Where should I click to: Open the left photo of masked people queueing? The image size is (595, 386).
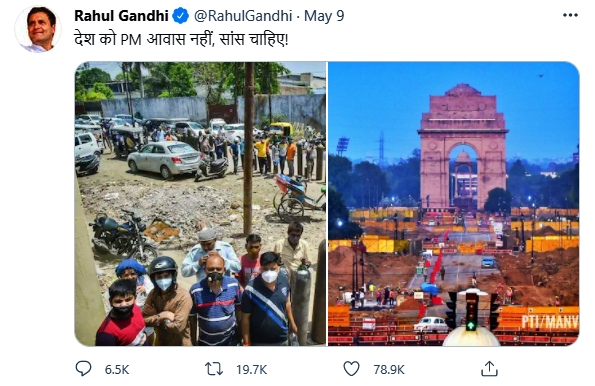pos(200,203)
